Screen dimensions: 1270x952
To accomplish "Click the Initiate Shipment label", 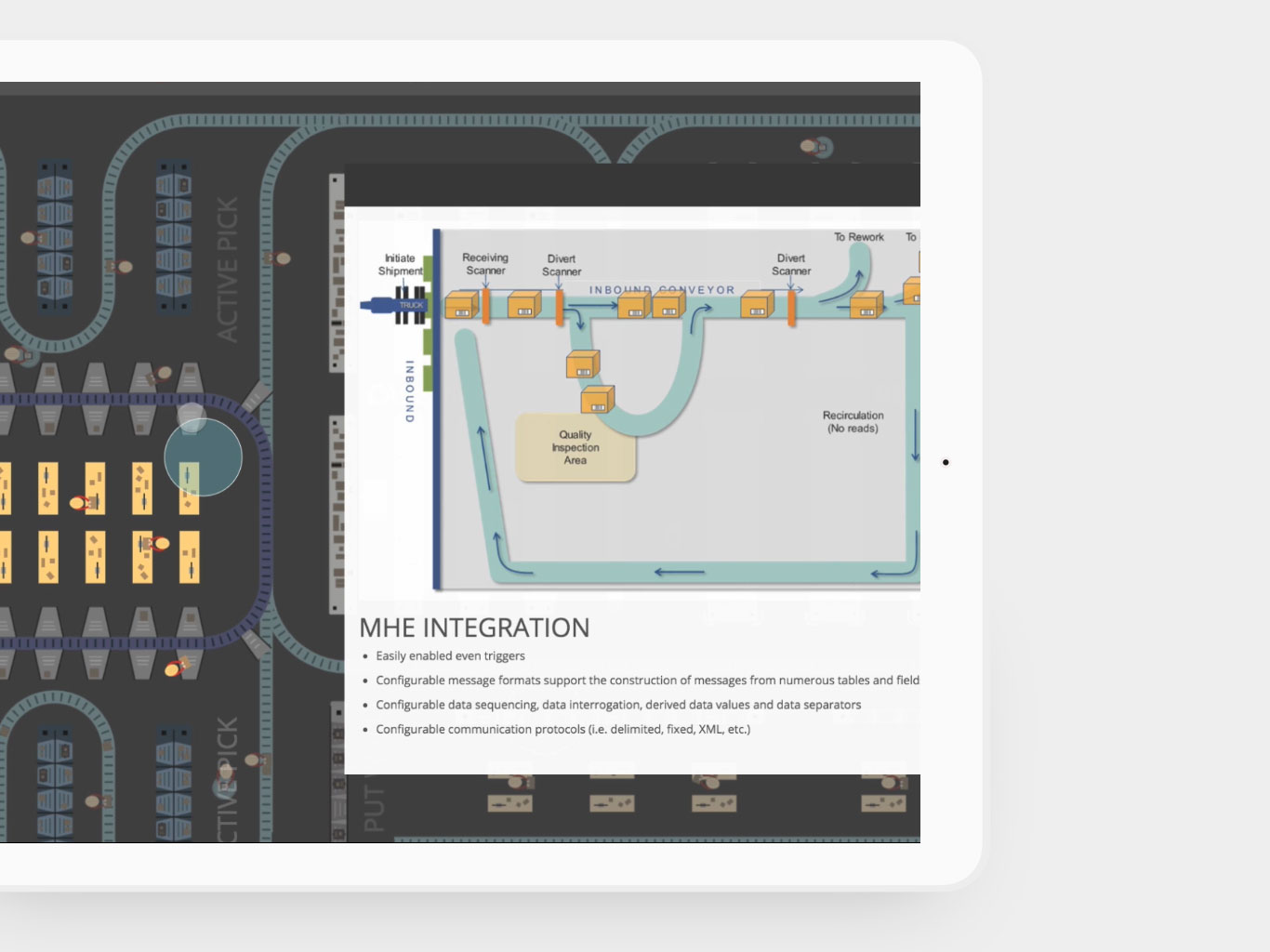I will tap(400, 265).
